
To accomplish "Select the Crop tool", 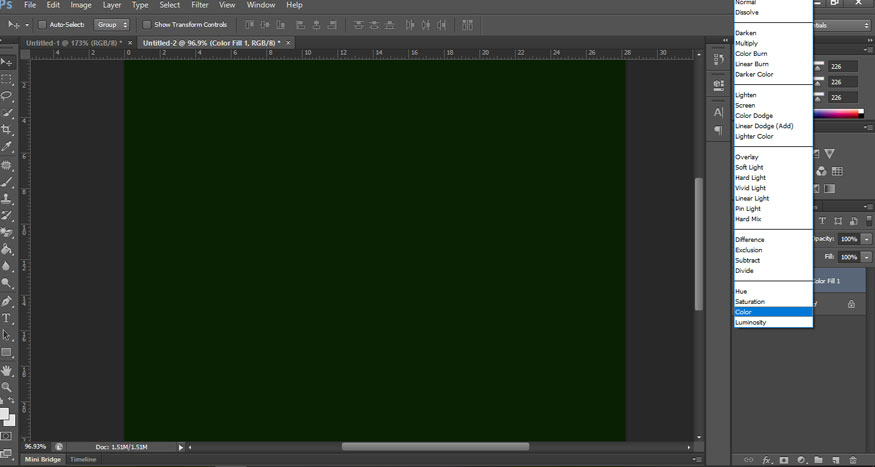I will [x=7, y=130].
